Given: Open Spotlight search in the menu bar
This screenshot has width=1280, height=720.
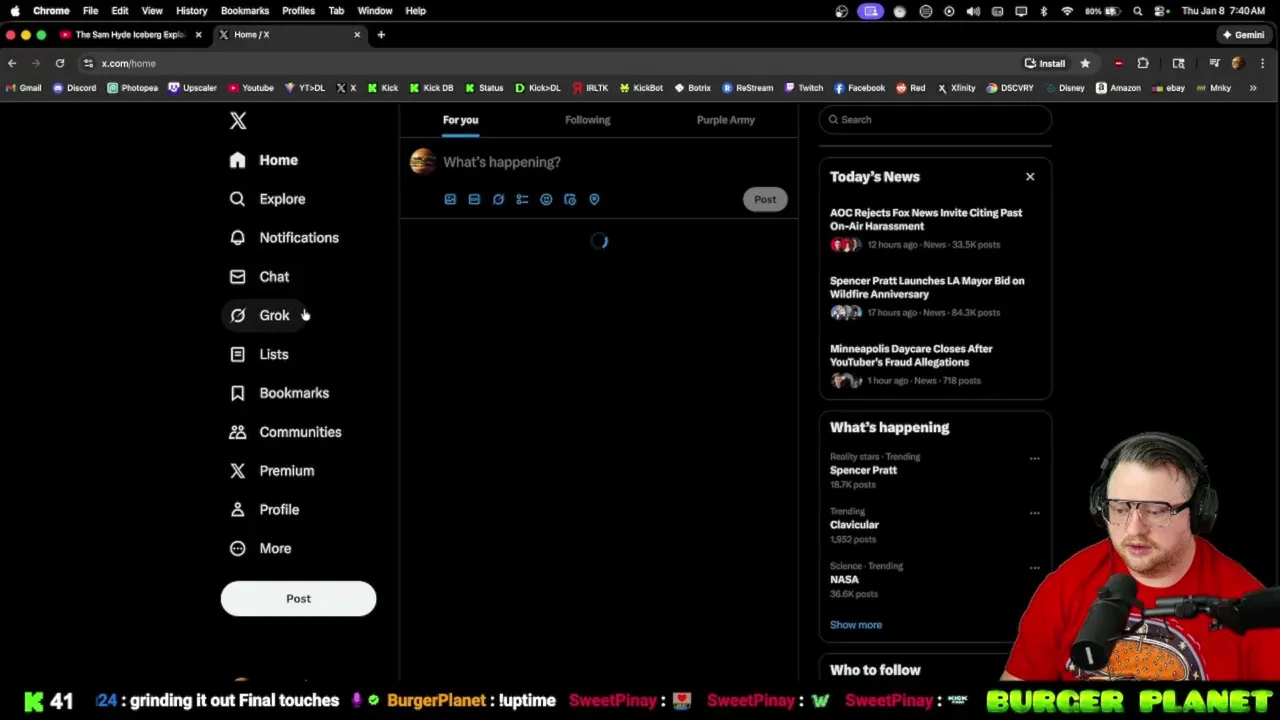Looking at the screenshot, I should (x=1138, y=11).
